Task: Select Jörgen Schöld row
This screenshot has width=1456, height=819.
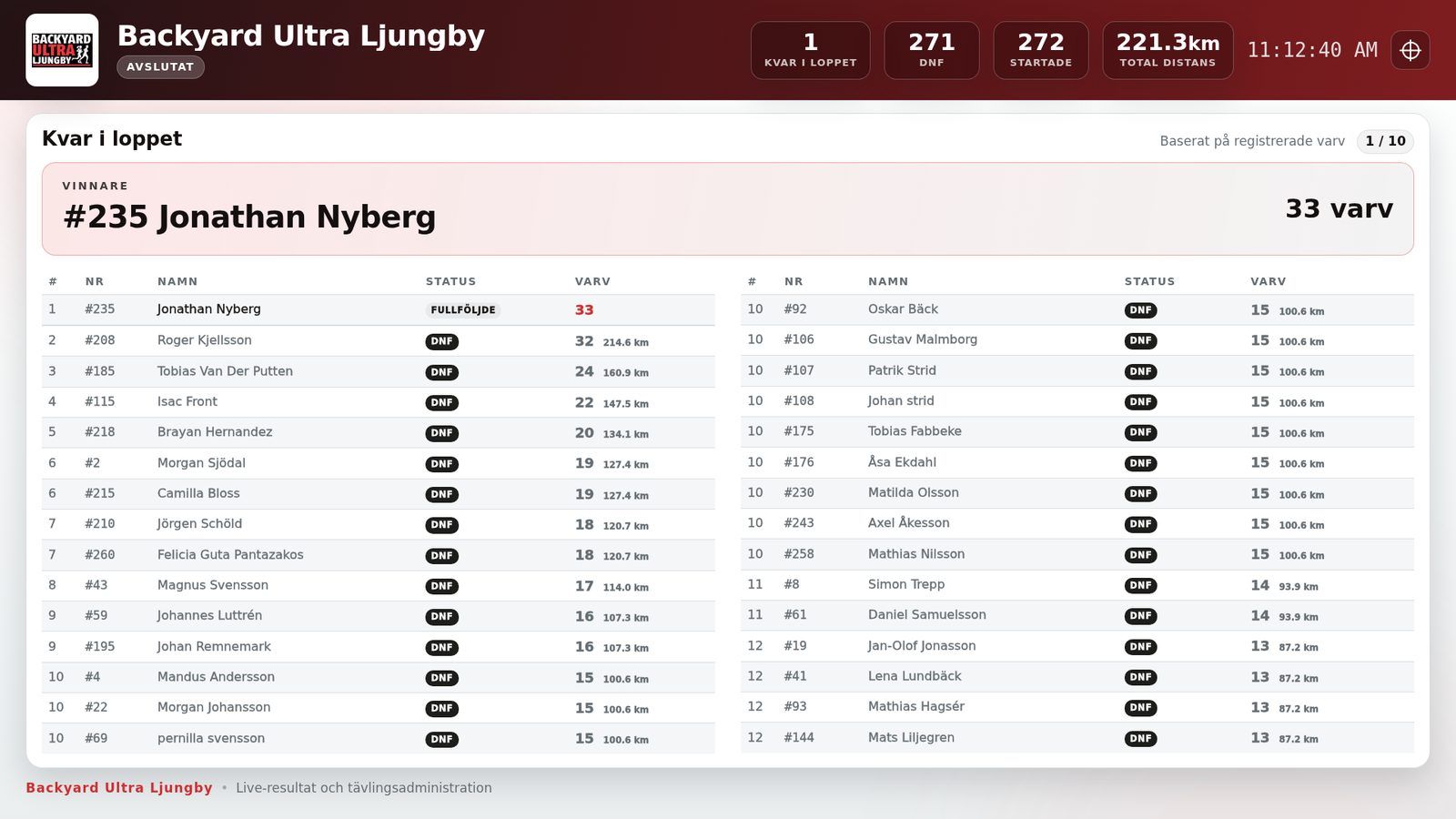Action: pyautogui.click(x=379, y=524)
